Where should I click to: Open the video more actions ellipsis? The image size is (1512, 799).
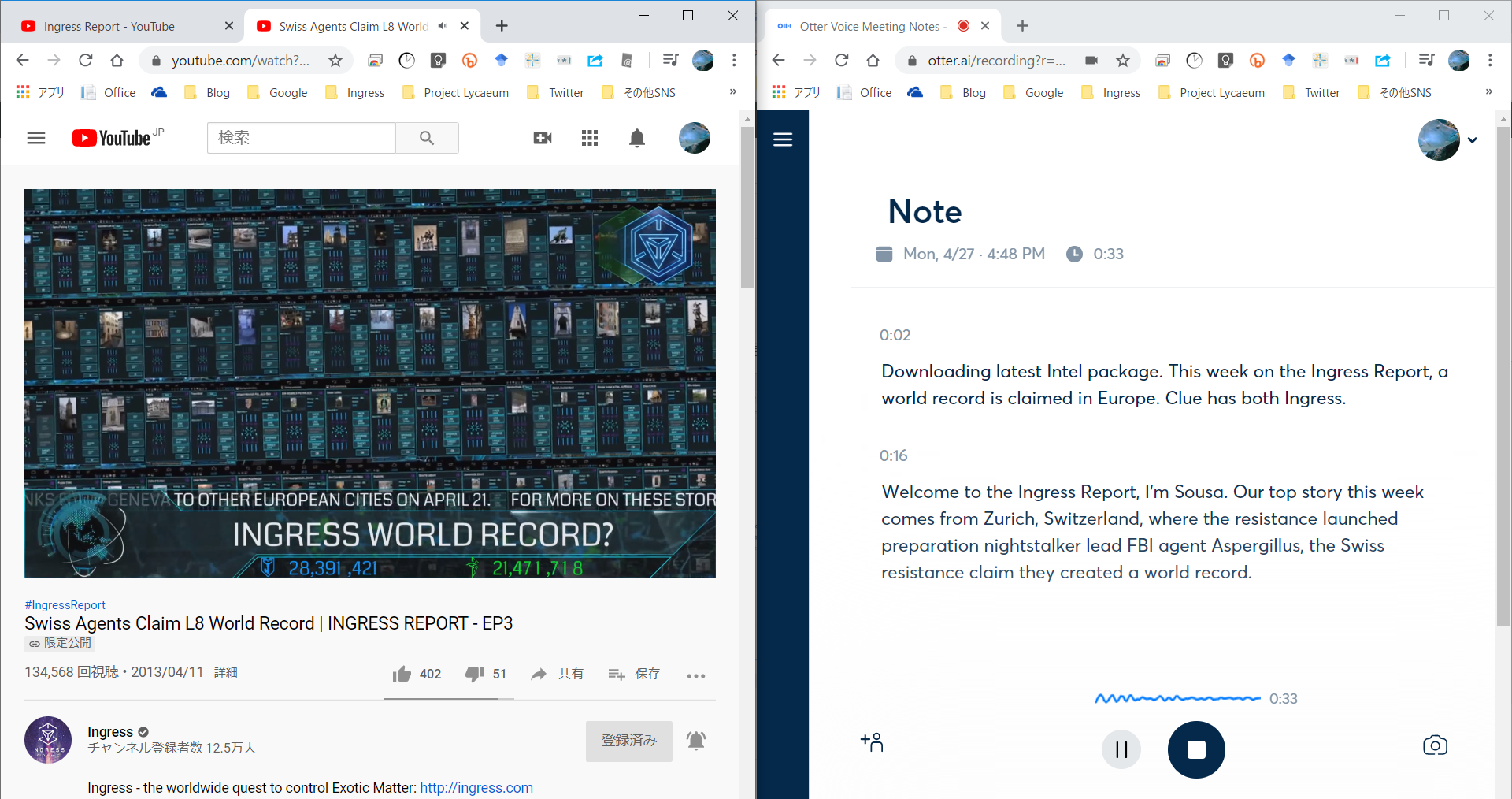696,675
